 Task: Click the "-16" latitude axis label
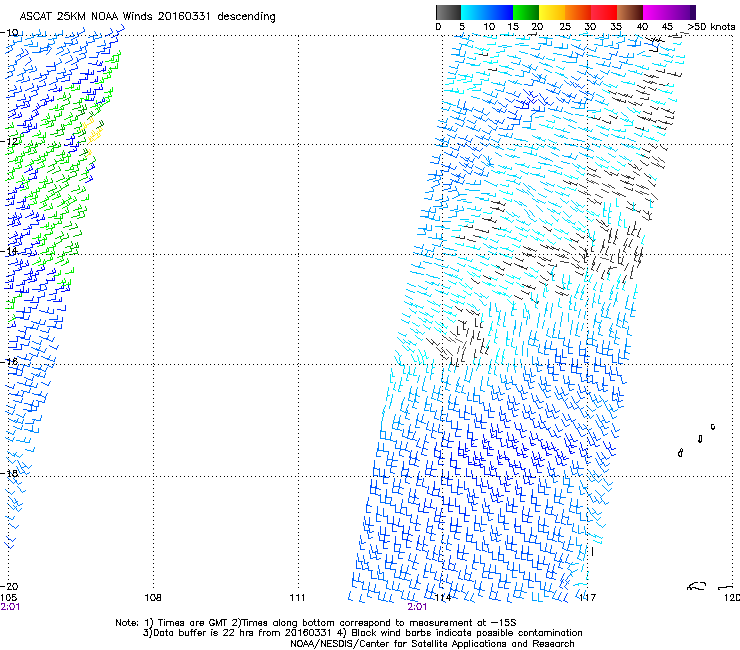9,361
